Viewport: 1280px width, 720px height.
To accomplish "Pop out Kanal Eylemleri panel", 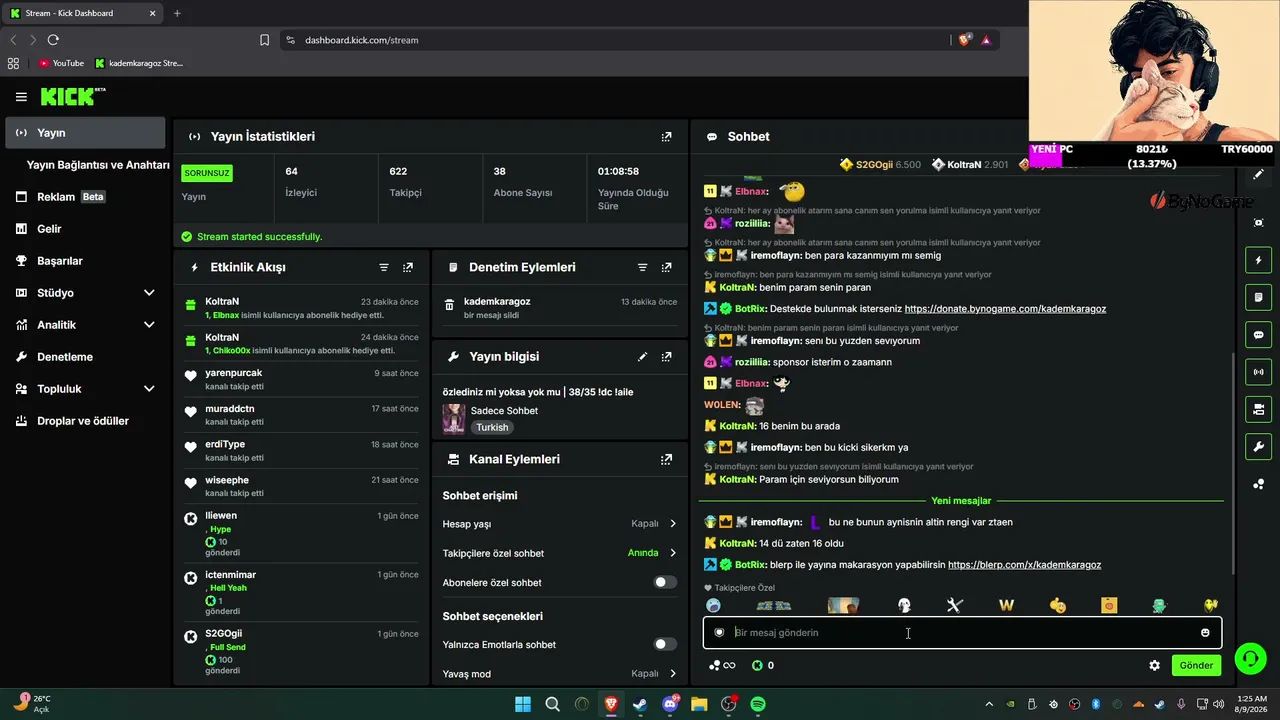I will point(667,460).
